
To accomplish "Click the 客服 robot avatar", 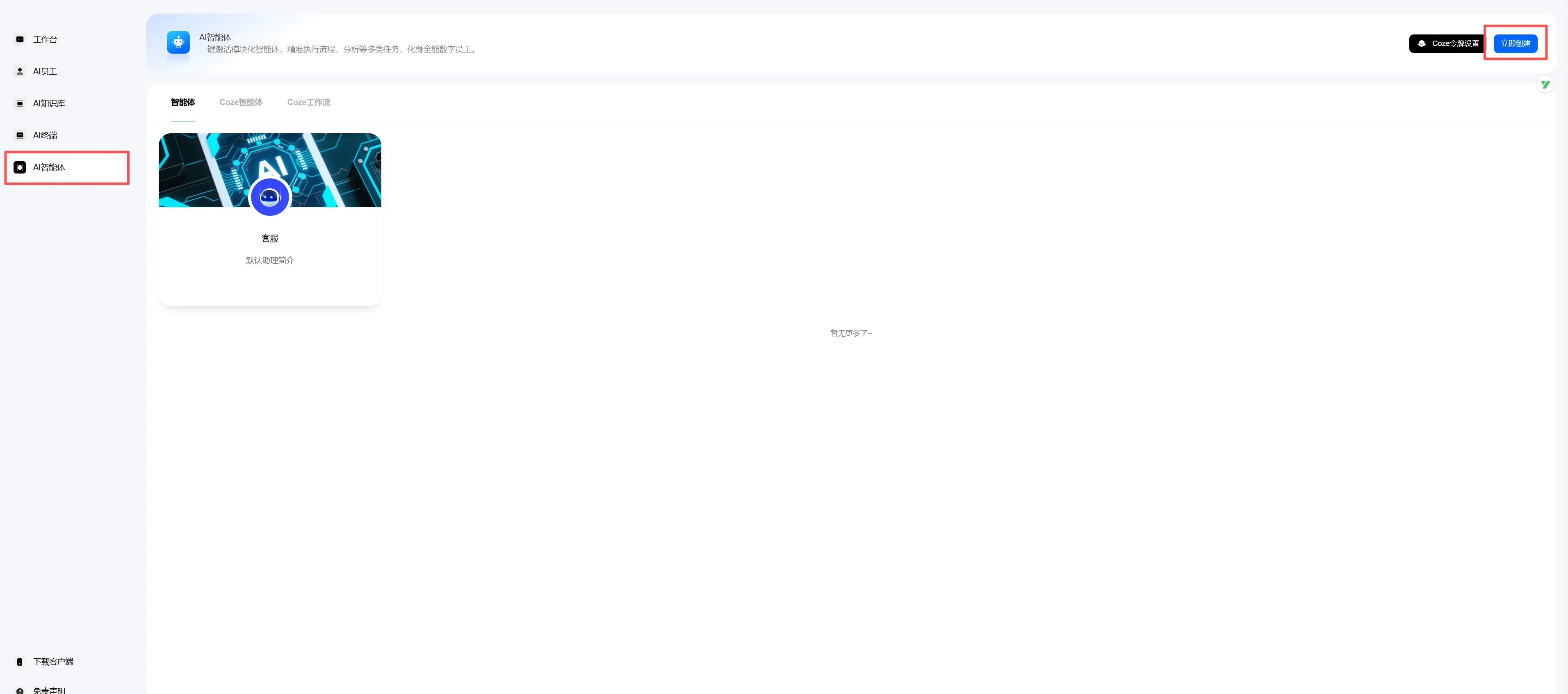I will (270, 197).
